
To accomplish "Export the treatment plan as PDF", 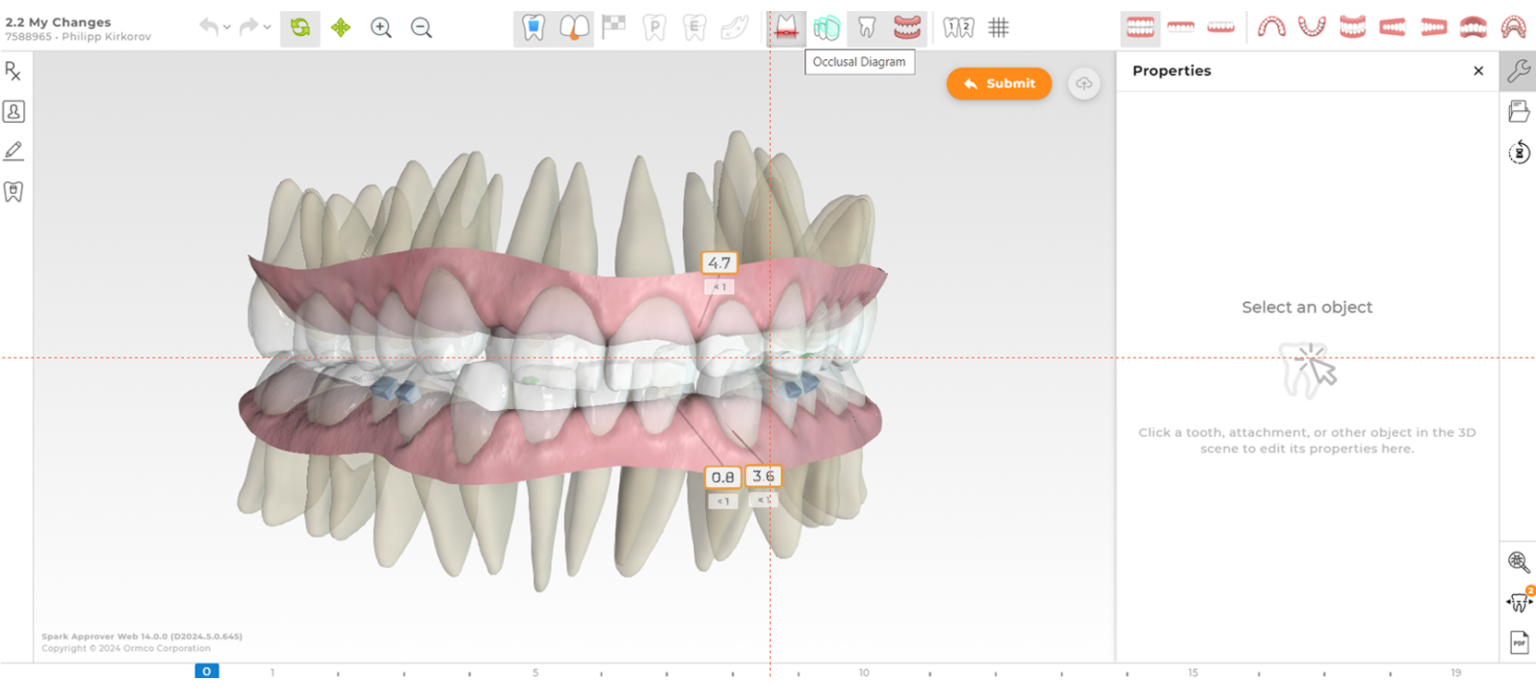I will (1518, 641).
